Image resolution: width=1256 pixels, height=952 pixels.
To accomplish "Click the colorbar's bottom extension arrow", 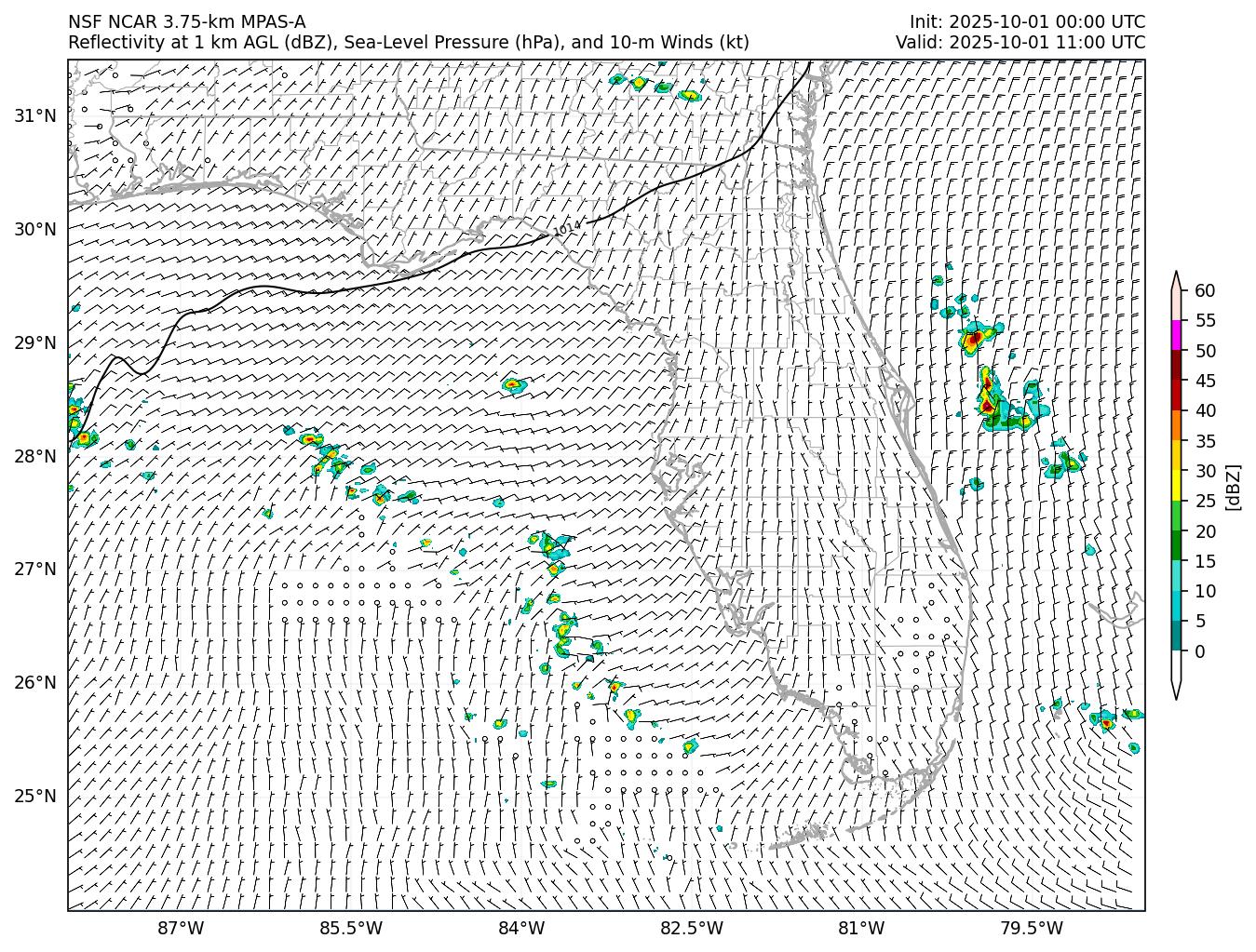I will click(1176, 687).
